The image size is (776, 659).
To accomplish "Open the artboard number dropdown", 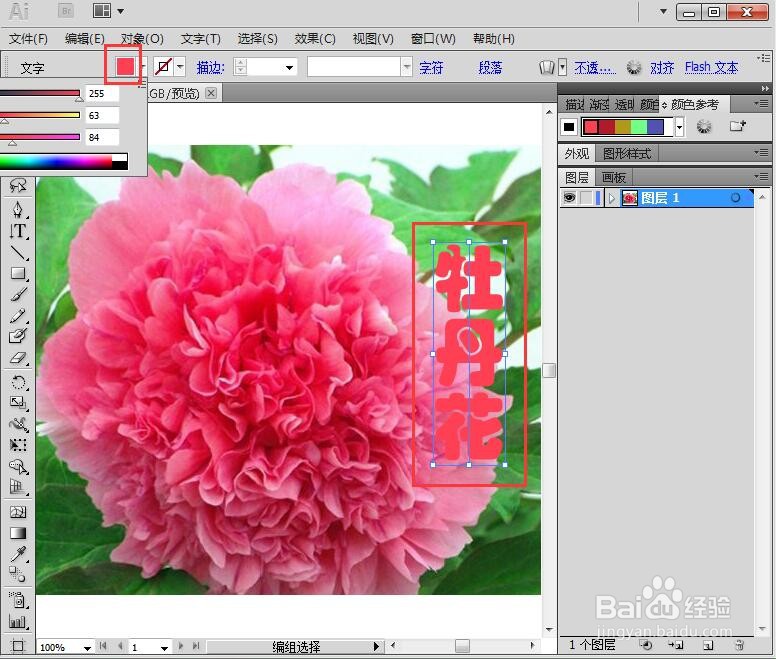I will point(164,647).
